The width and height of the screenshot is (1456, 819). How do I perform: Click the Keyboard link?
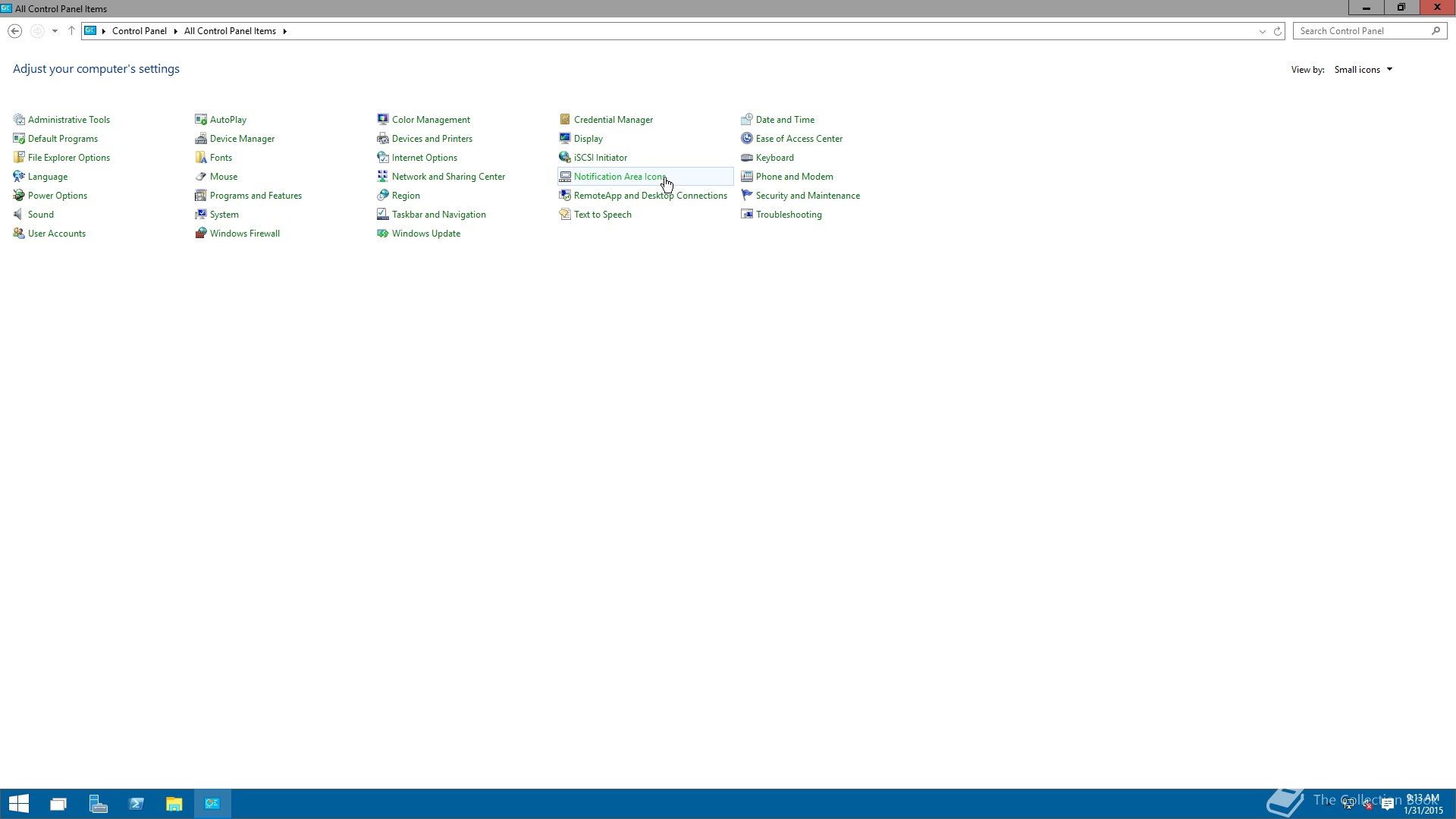click(775, 158)
